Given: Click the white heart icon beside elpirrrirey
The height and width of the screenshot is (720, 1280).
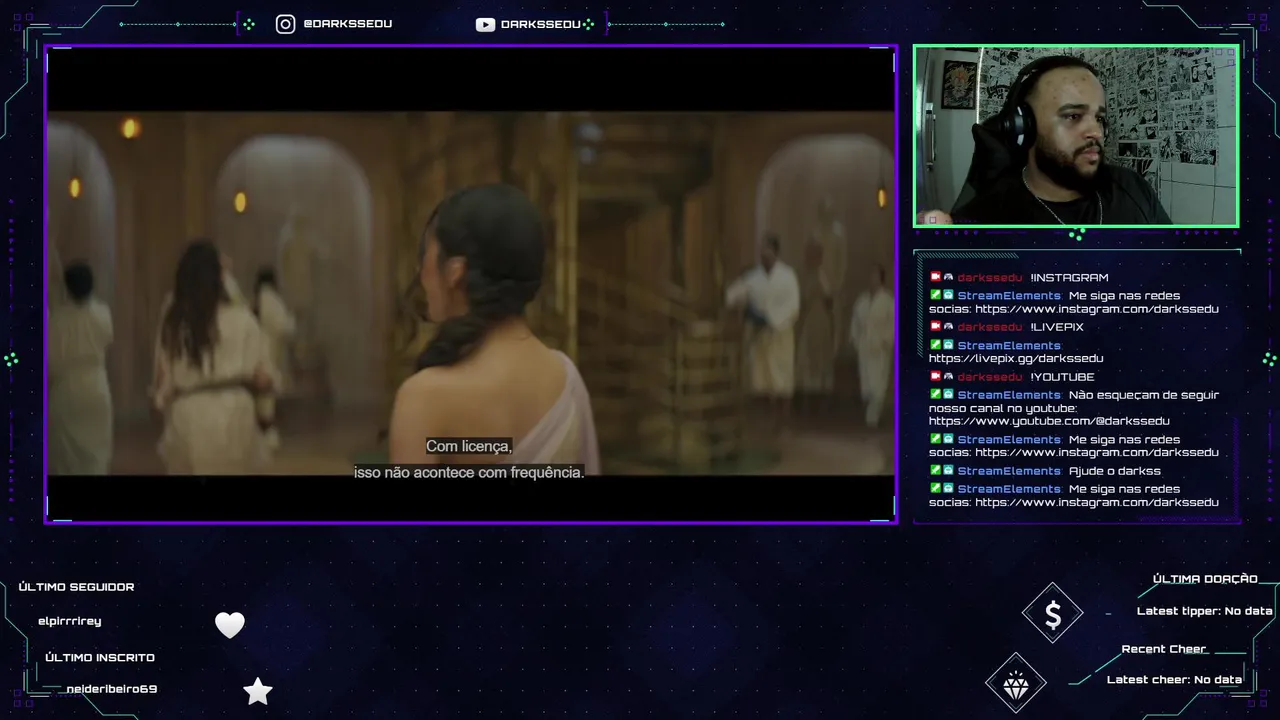Looking at the screenshot, I should [230, 625].
